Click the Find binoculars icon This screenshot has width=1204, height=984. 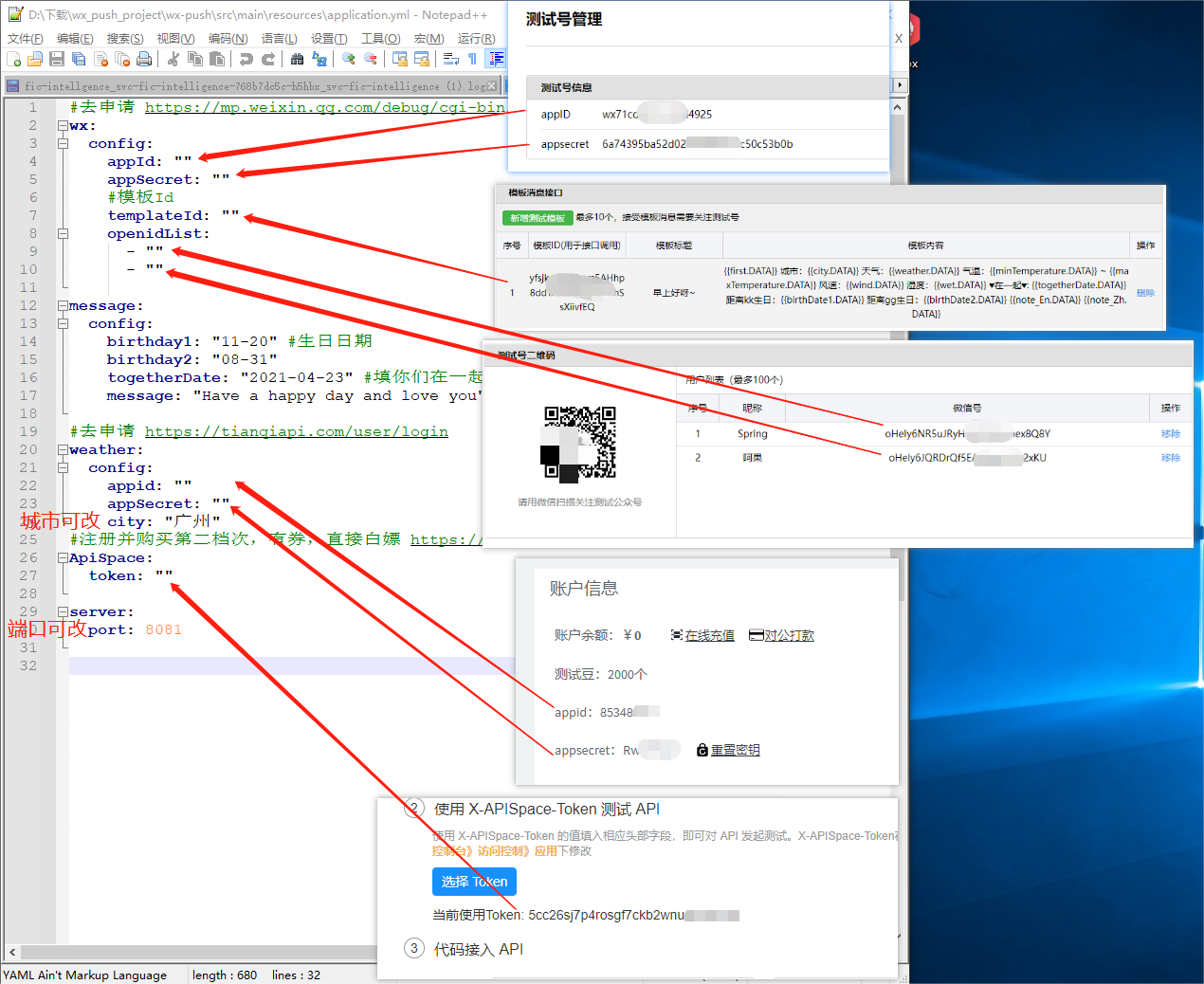[x=298, y=59]
